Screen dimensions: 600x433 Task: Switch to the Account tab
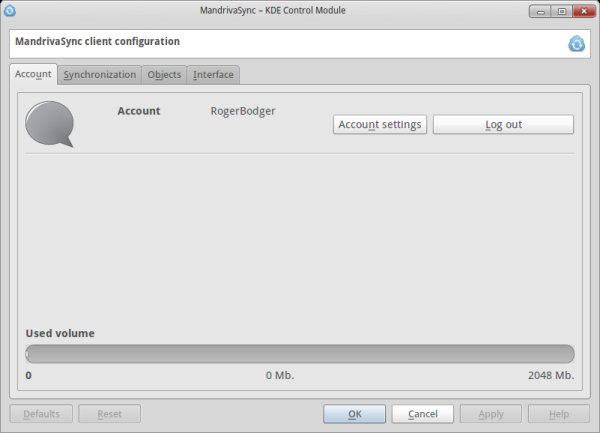tap(33, 74)
